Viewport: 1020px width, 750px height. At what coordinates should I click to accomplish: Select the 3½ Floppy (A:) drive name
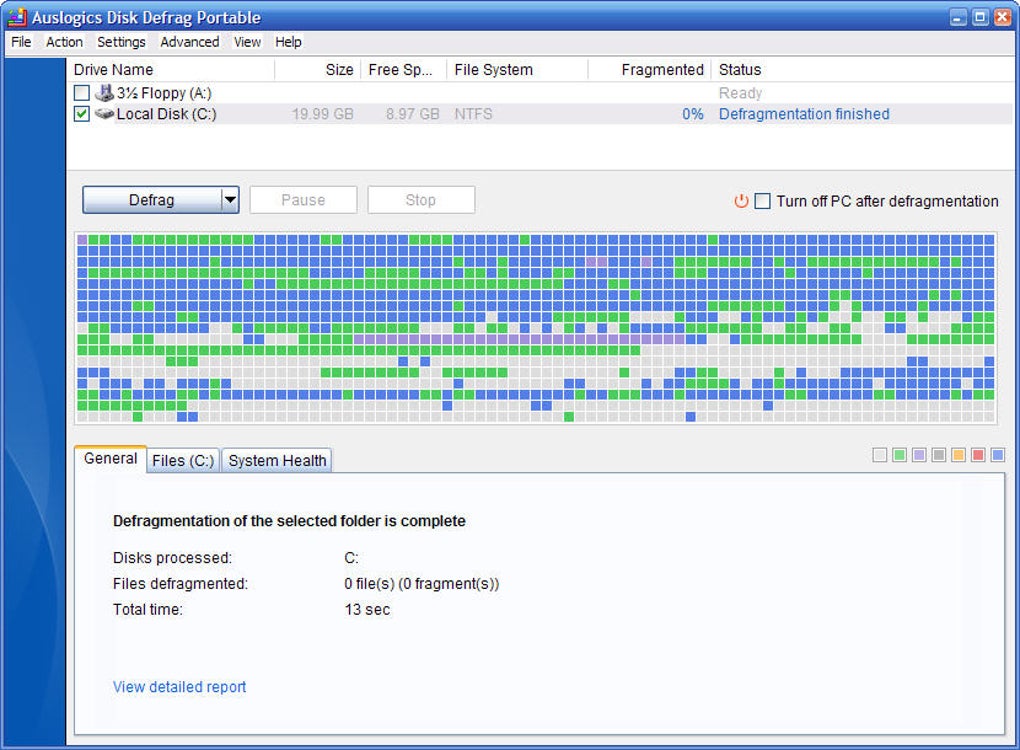click(164, 93)
